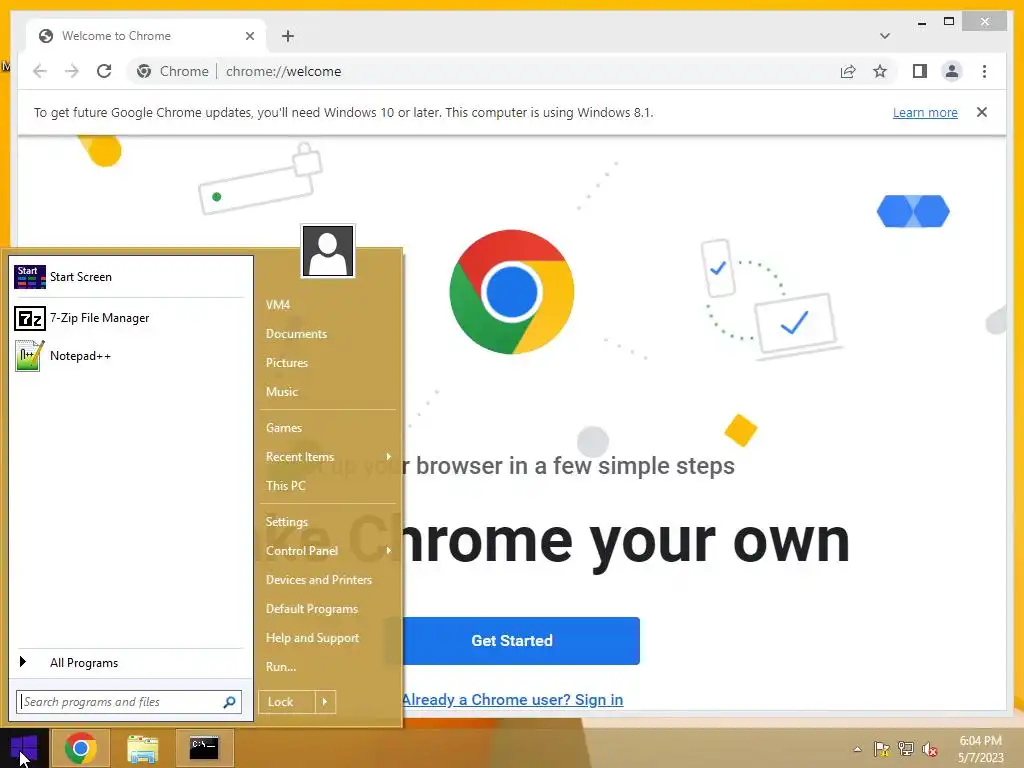Click the Action Center flag icon
1024x768 pixels.
pos(881,749)
